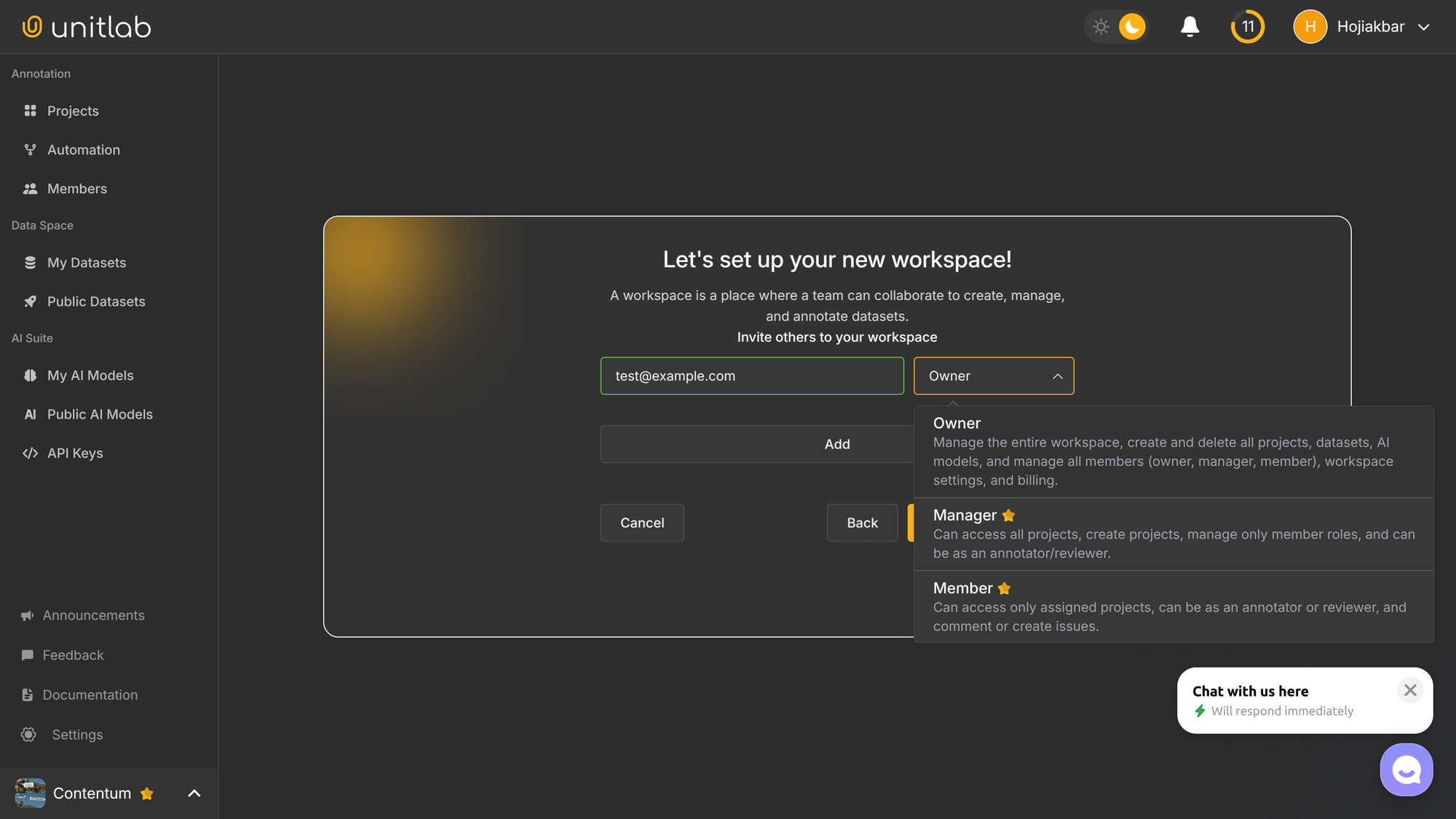Expand the Hojiakbar account menu

[1423, 27]
